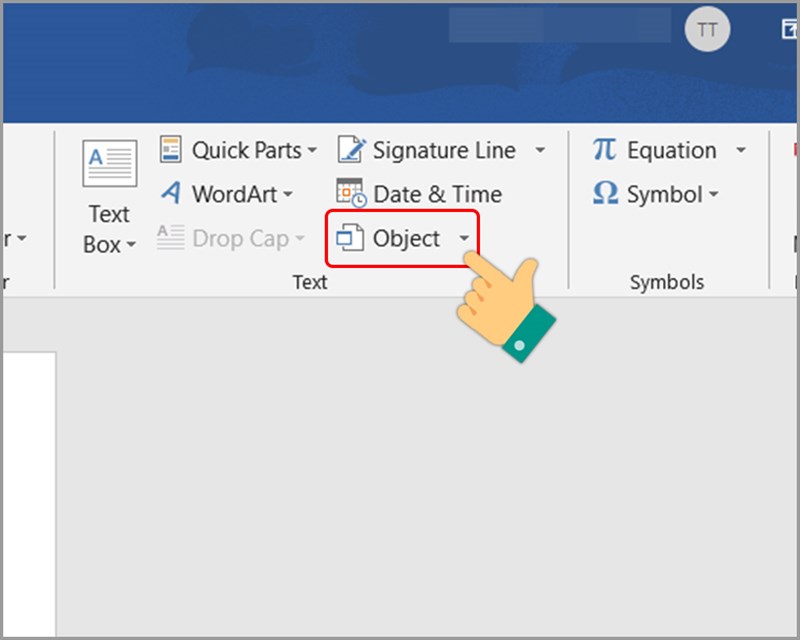Click the blue WordArt letter icon
Image resolution: width=800 pixels, height=640 pixels.
coord(171,194)
